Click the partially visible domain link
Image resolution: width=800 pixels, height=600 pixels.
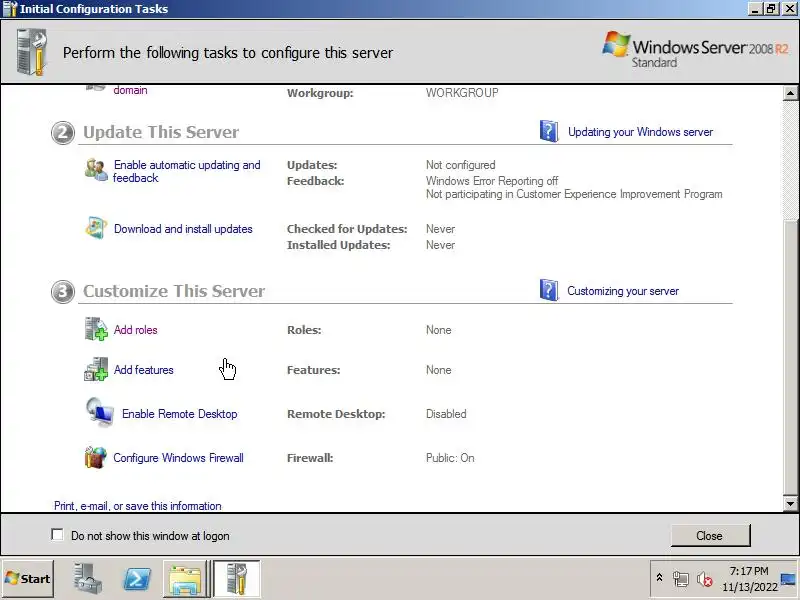pyautogui.click(x=130, y=90)
